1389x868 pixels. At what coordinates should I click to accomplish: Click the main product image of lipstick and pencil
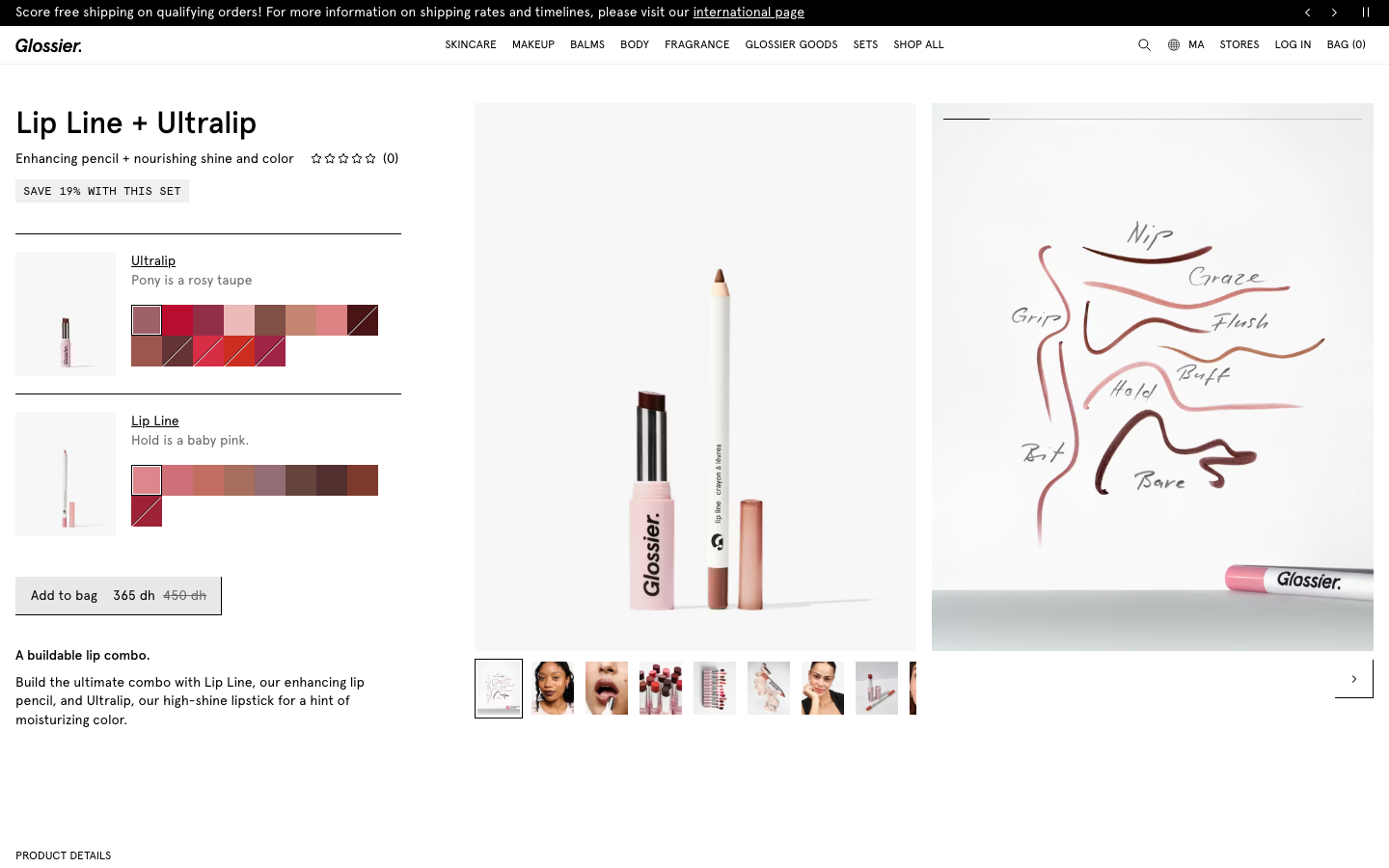[695, 377]
